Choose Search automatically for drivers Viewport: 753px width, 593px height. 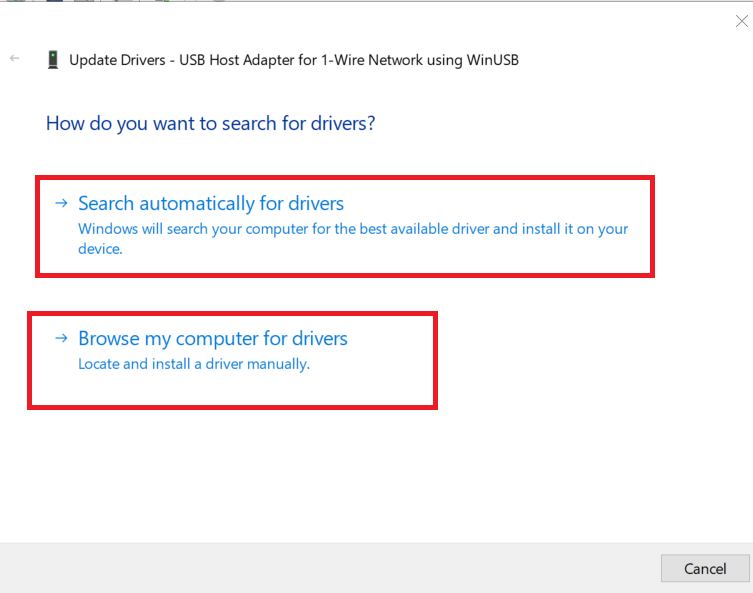[x=211, y=203]
